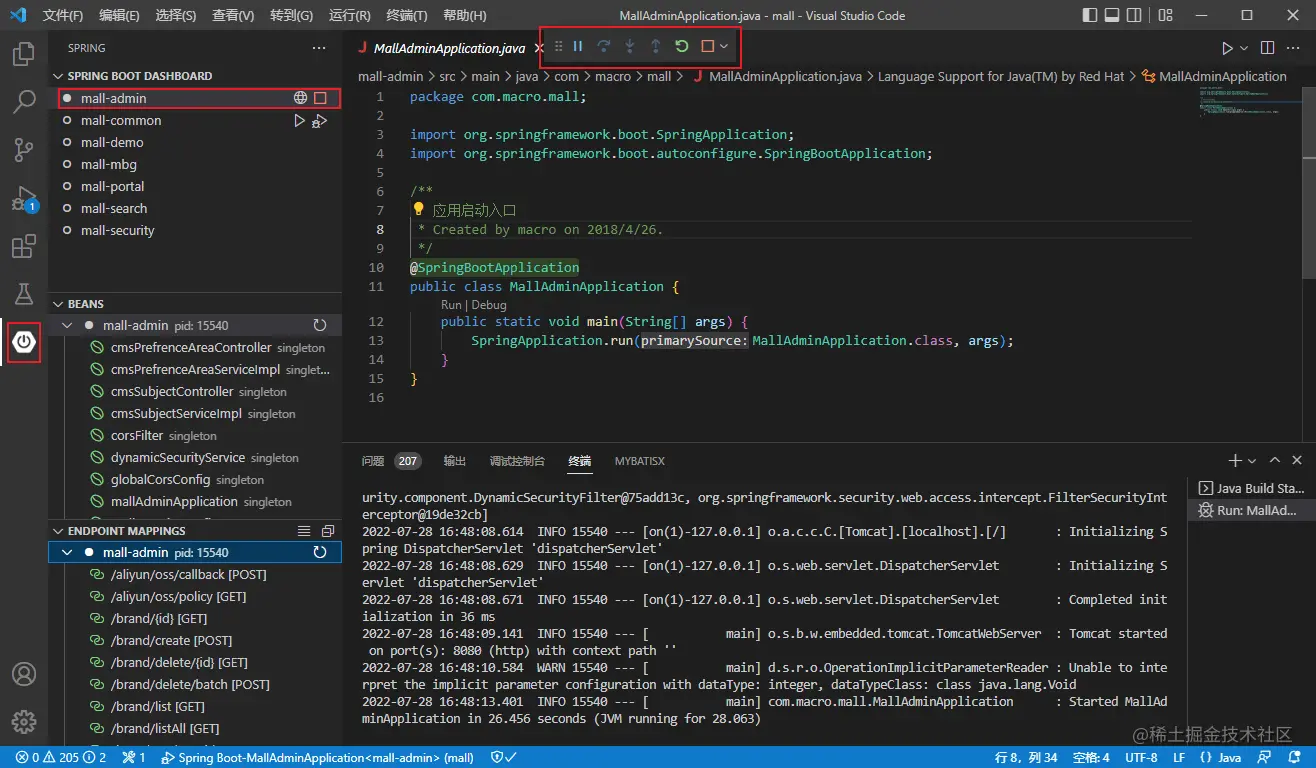This screenshot has height=768, width=1316.
Task: Open the Search view in activity bar
Action: pyautogui.click(x=24, y=102)
